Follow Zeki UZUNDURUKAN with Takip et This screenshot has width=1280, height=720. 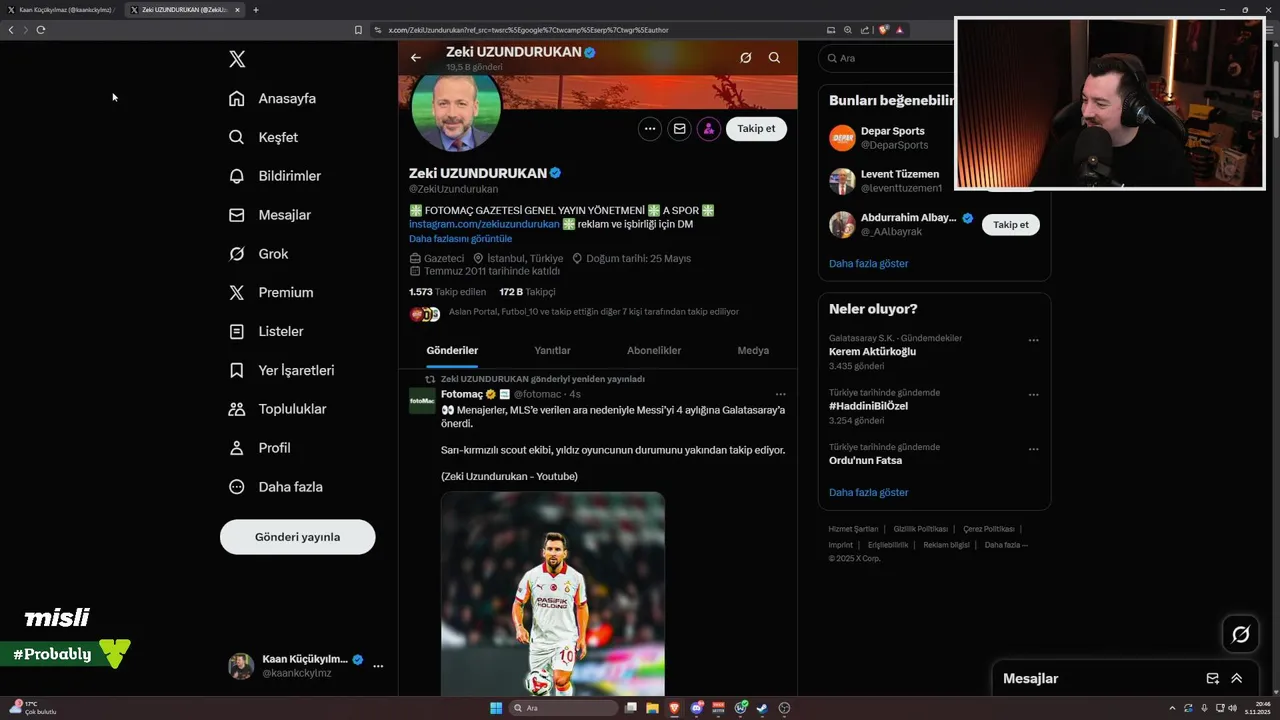pos(757,129)
